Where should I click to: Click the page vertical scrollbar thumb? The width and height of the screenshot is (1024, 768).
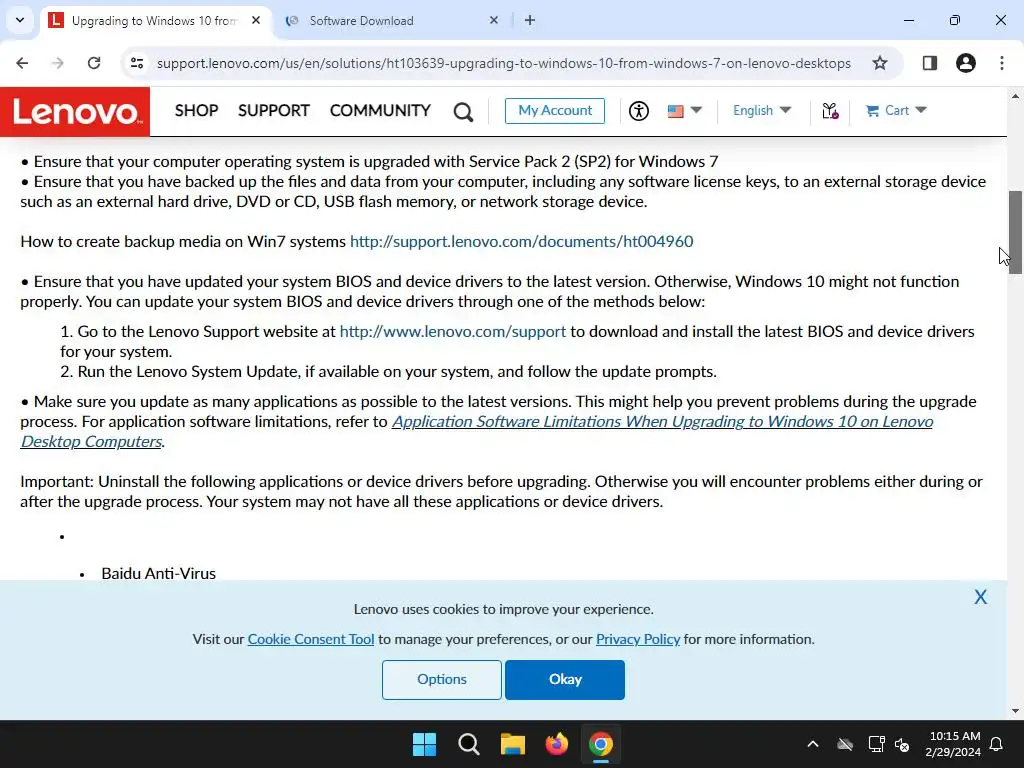click(1015, 232)
